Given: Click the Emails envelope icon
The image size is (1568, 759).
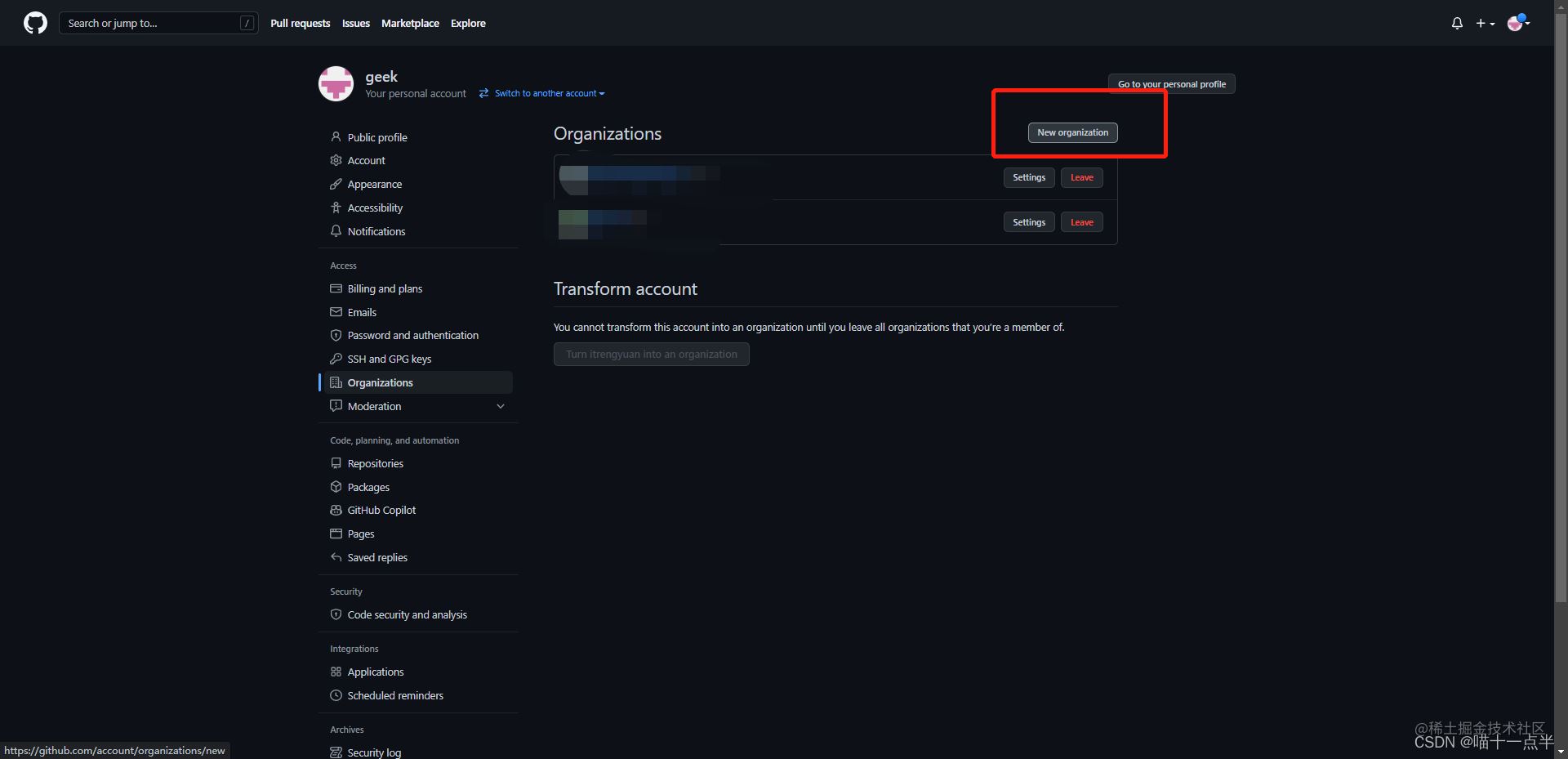Looking at the screenshot, I should click(336, 312).
